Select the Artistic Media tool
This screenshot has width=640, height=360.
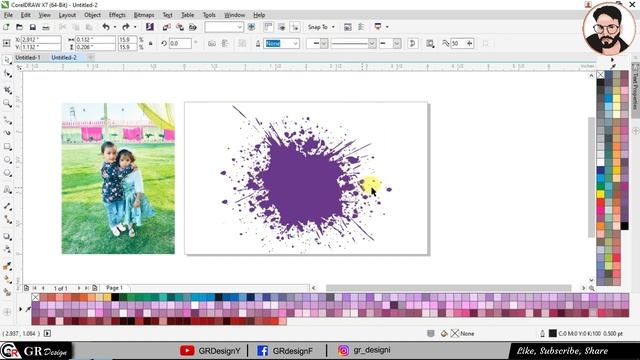point(7,133)
